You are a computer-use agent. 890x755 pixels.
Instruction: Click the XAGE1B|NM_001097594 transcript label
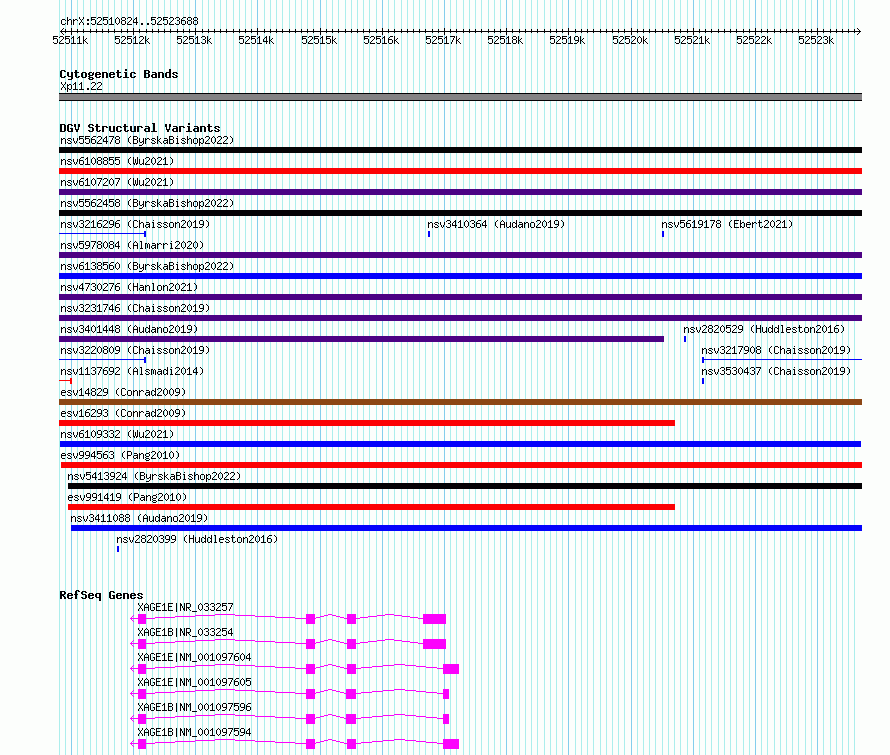[x=194, y=732]
